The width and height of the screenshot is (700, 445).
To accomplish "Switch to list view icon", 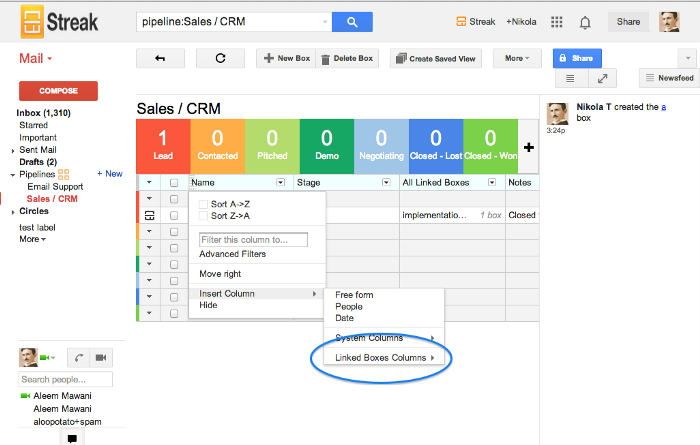I will click(570, 78).
